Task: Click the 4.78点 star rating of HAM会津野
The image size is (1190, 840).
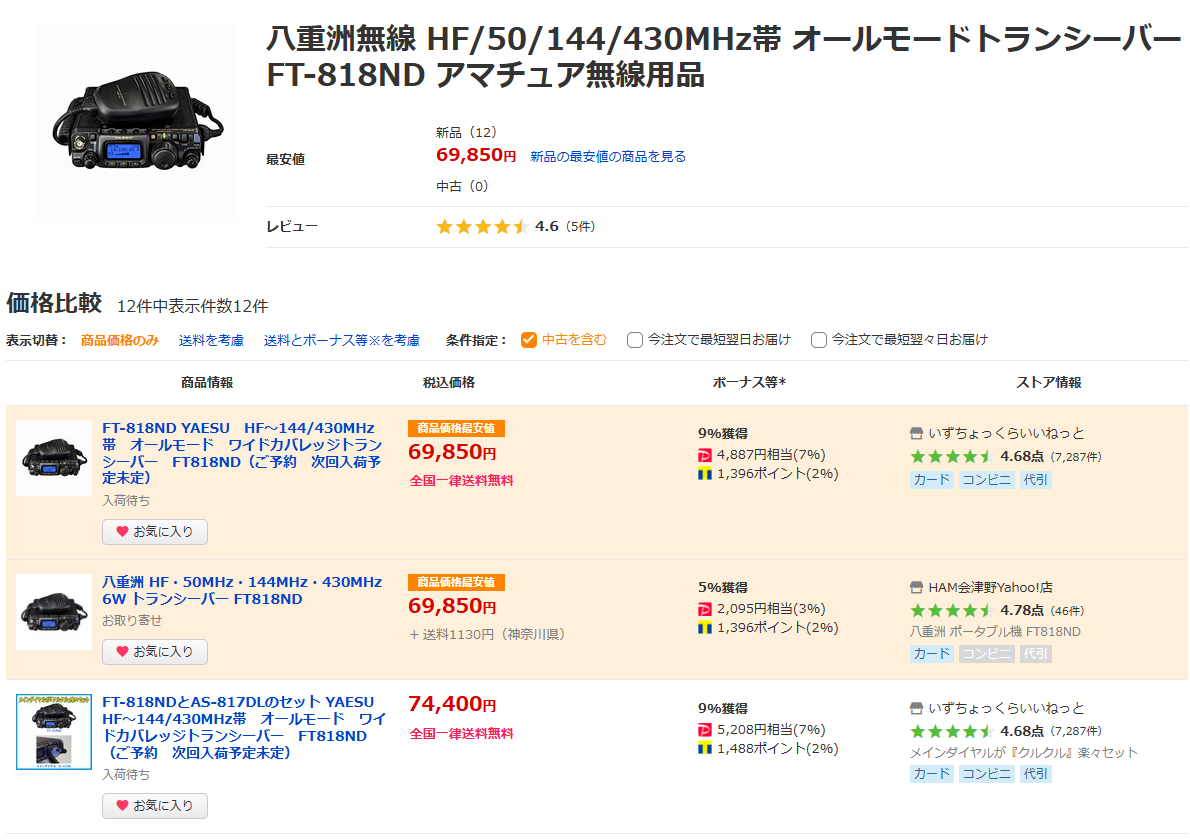Action: [952, 610]
